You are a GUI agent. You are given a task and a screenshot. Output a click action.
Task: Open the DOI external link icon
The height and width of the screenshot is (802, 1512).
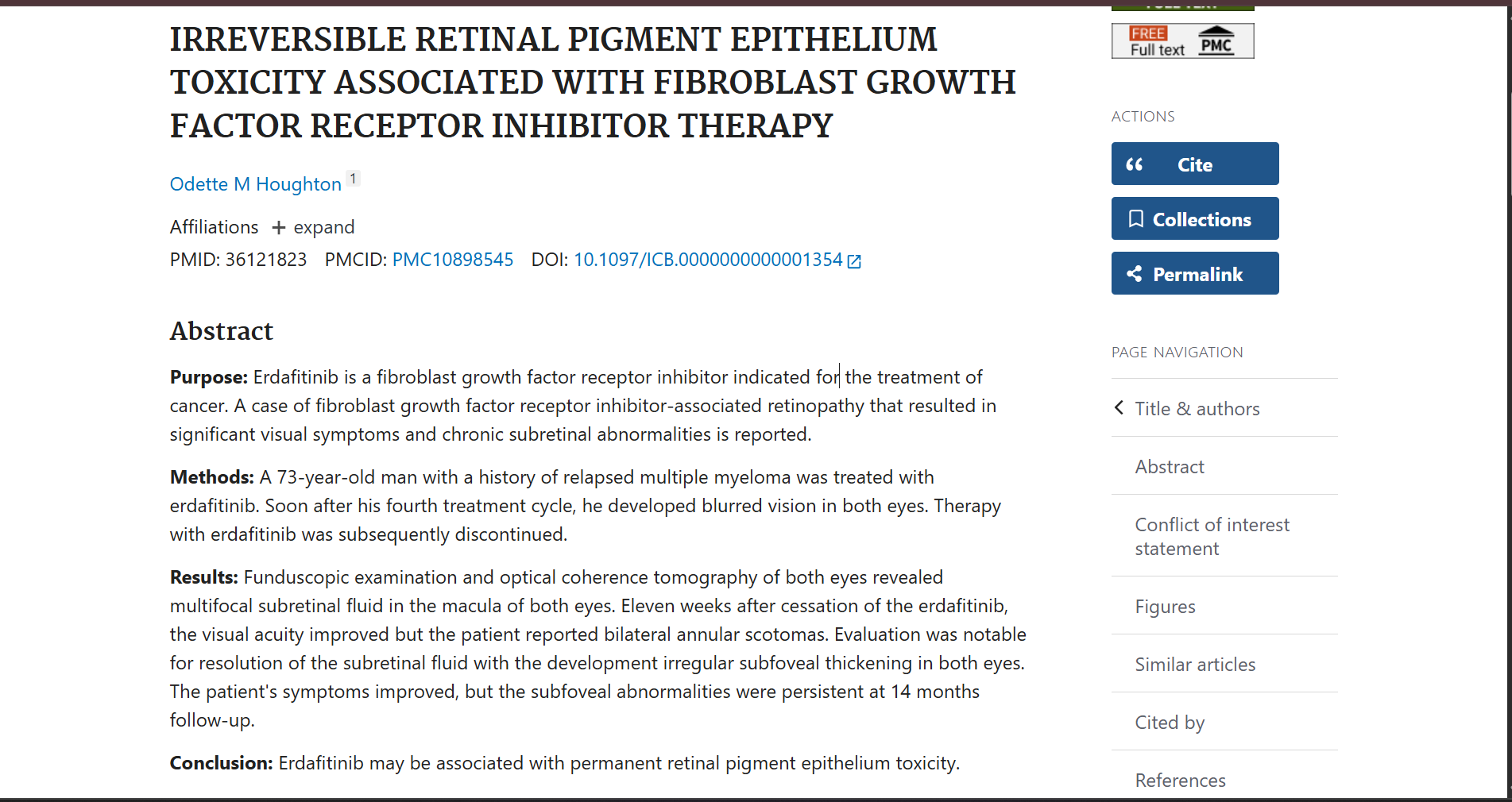coord(854,261)
